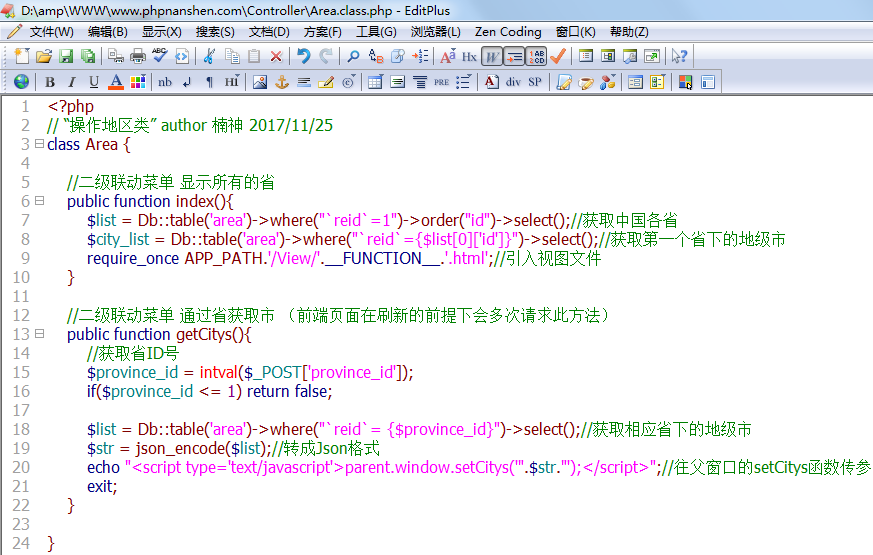The image size is (873, 555).
Task: Toggle the directory window icon
Action: [x=608, y=56]
